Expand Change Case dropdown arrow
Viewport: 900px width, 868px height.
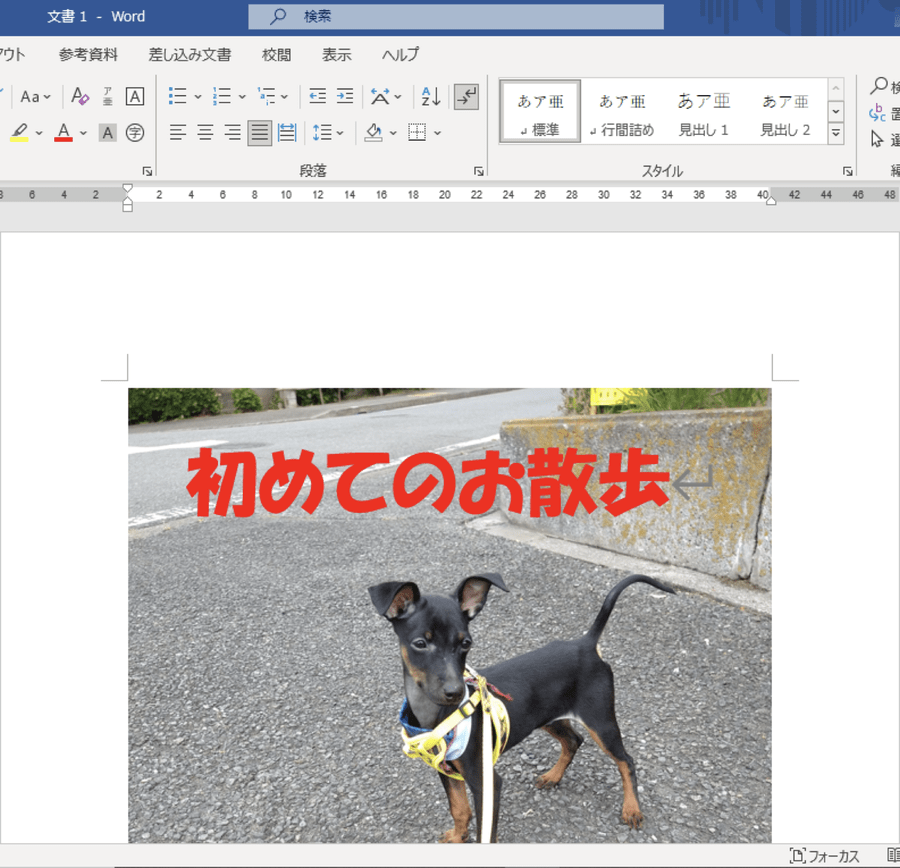tap(47, 96)
